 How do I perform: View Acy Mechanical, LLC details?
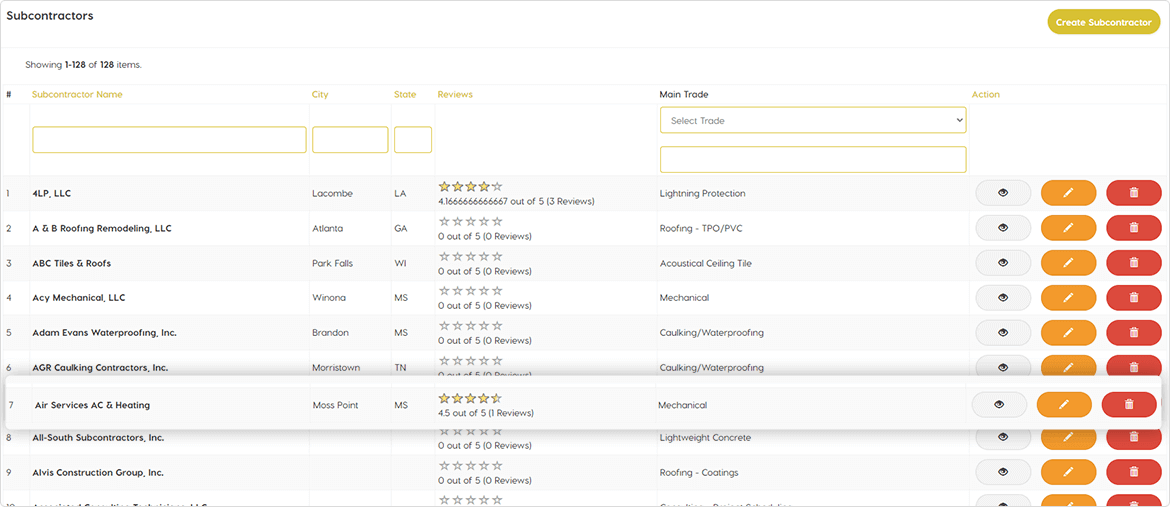[1003, 297]
